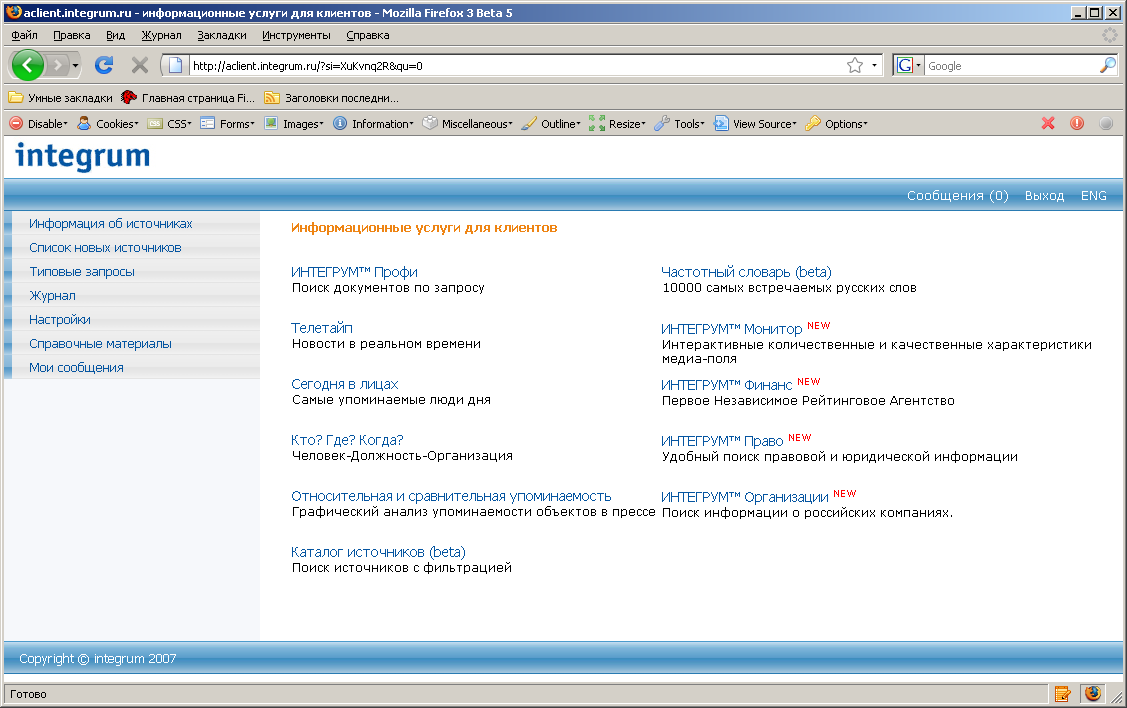Open the Resize toolbar menu
Image resolution: width=1127 pixels, height=708 pixels.
pyautogui.click(x=617, y=124)
